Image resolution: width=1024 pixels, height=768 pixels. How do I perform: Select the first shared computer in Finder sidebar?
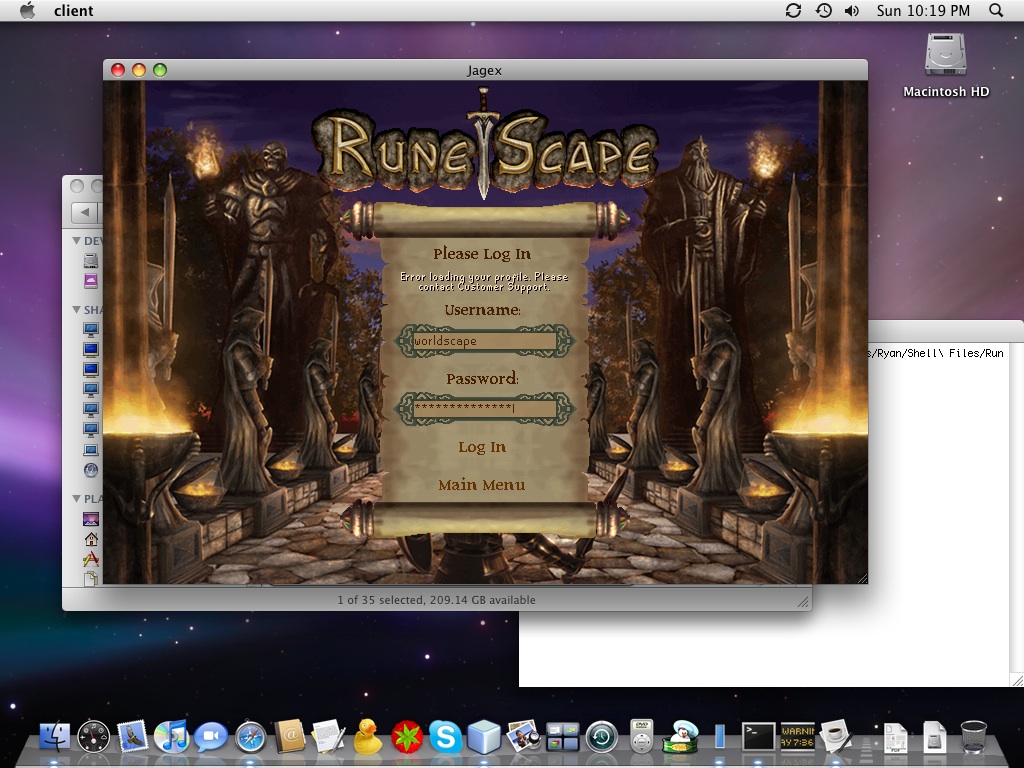pyautogui.click(x=91, y=329)
